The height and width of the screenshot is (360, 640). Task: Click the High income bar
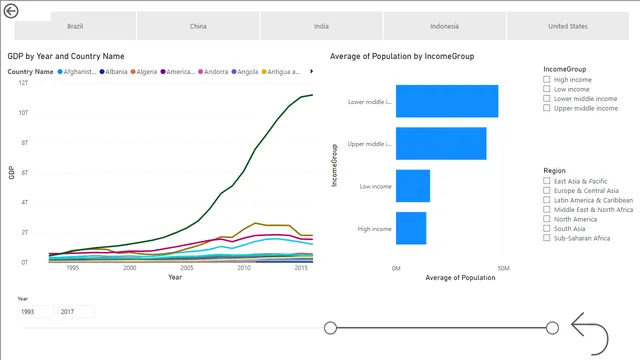tap(411, 228)
